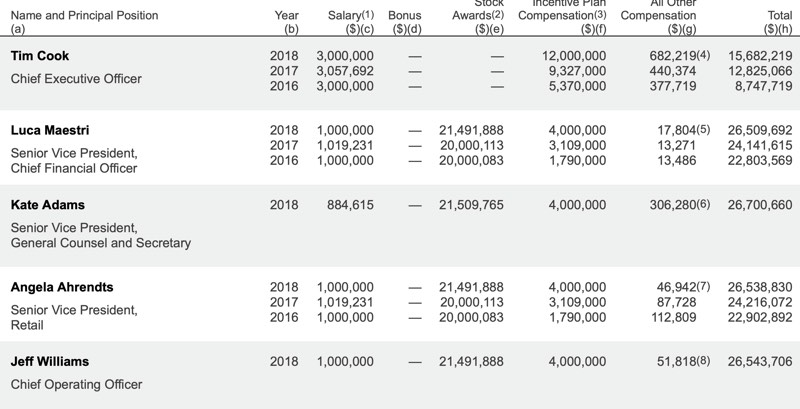
Task: Open footnote (7) beside 46,942
Action: [x=702, y=287]
